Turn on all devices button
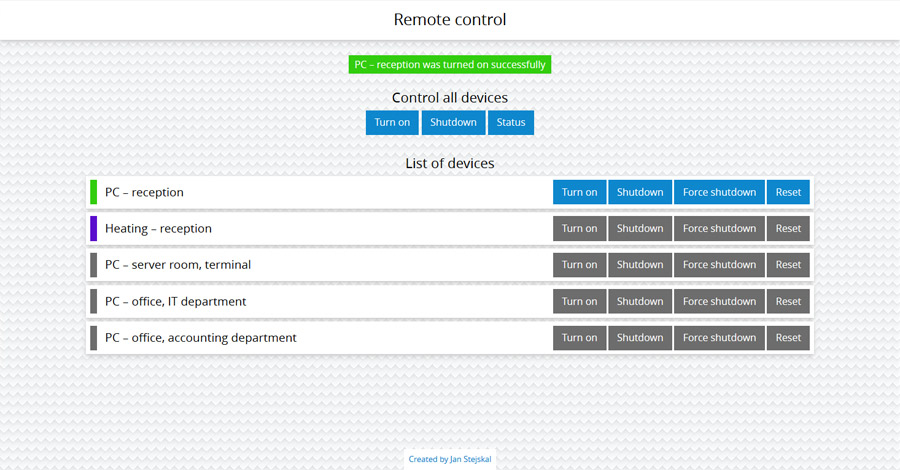Image resolution: width=900 pixels, height=470 pixels. tap(392, 122)
